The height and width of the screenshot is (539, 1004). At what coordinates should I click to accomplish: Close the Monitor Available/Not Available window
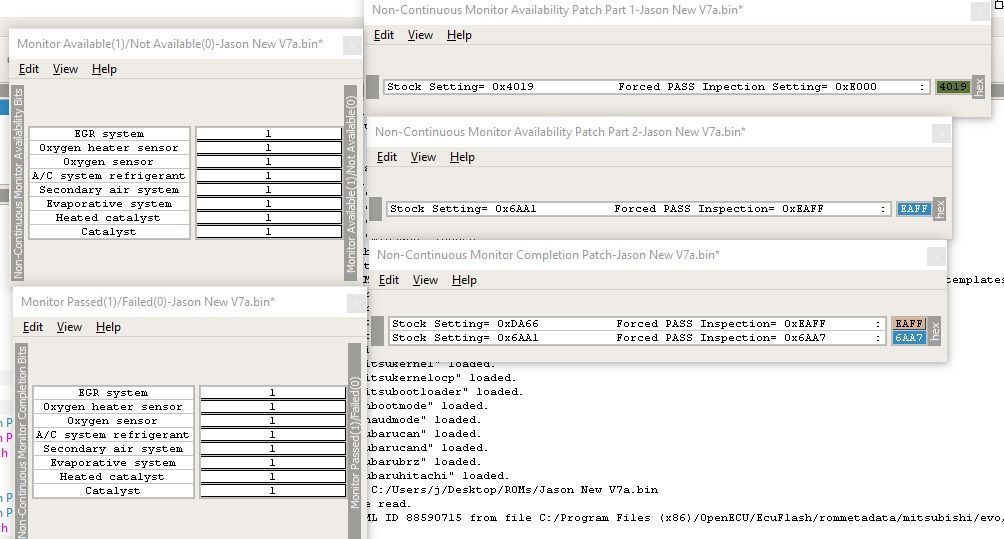351,45
